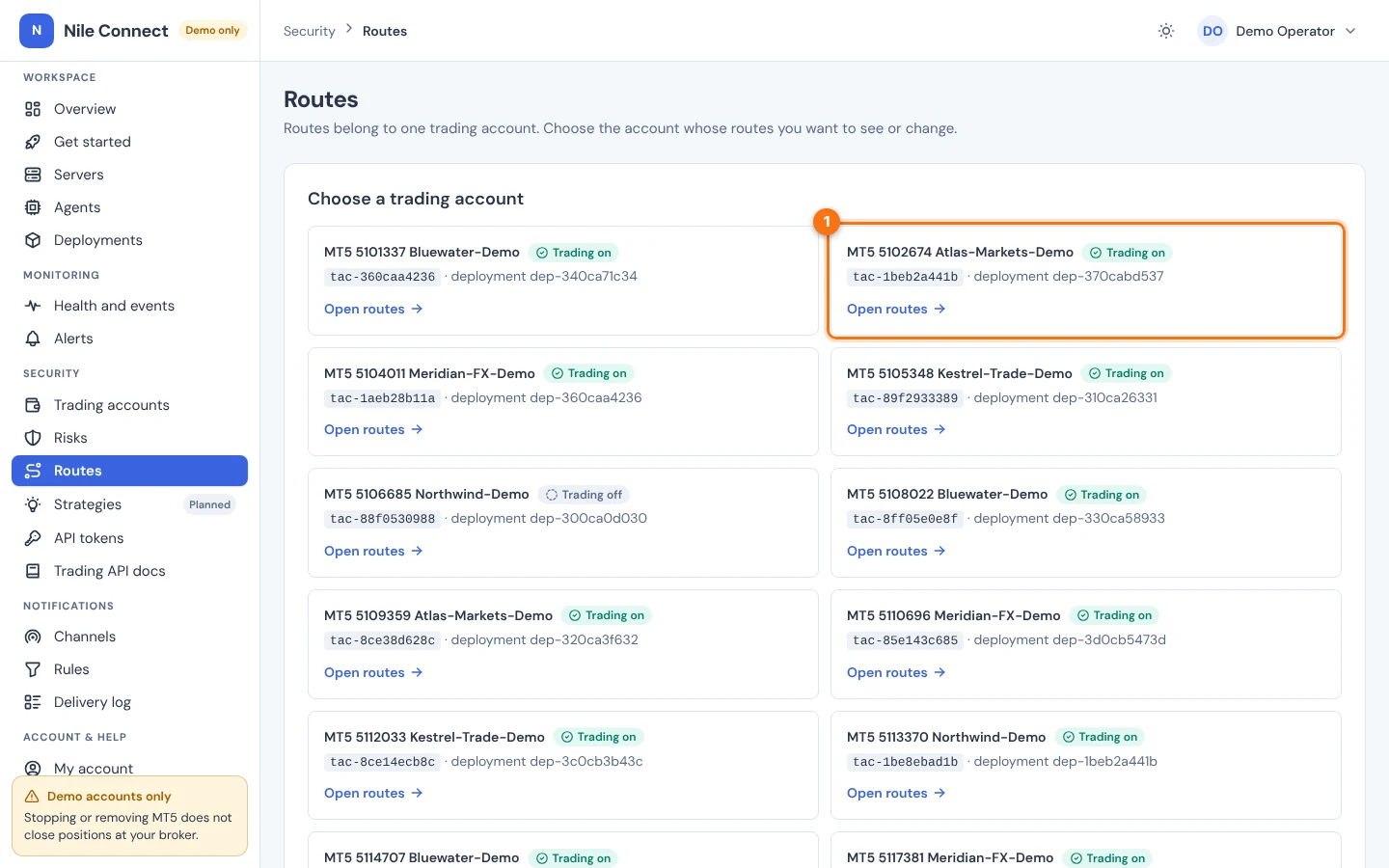Click the Risks shield icon
Screen dimensions: 1389x868
[x=33, y=438]
